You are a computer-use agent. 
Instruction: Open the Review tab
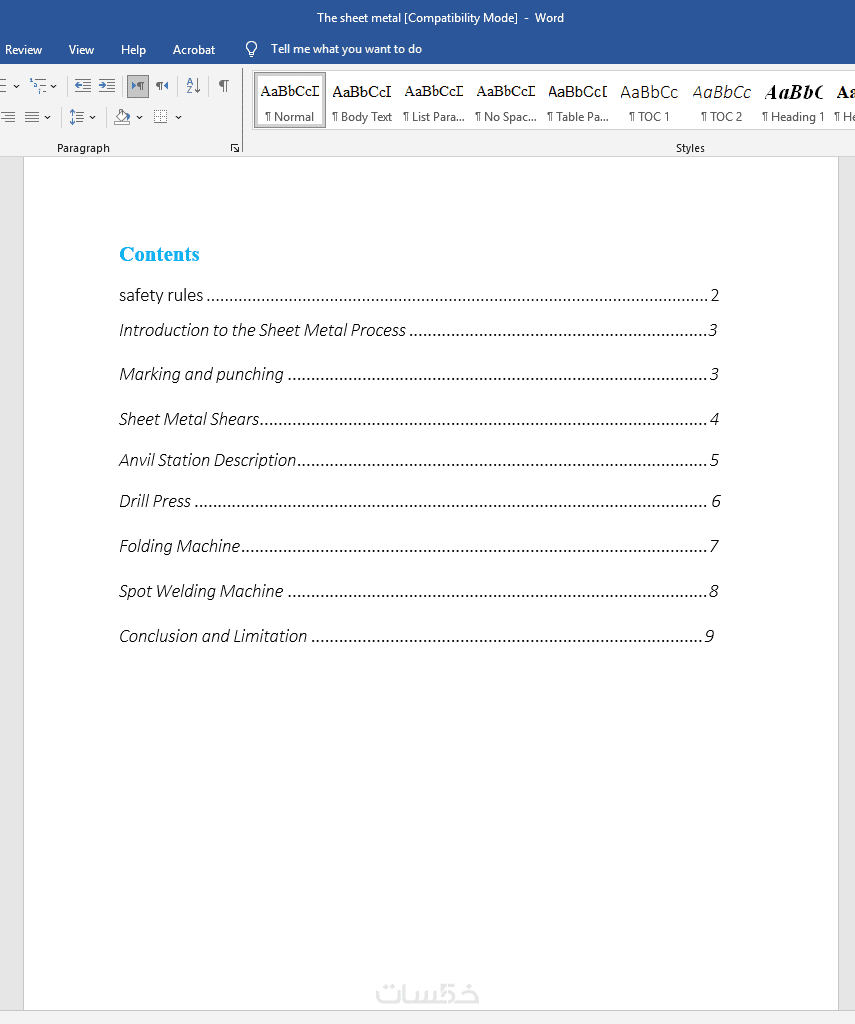24,50
